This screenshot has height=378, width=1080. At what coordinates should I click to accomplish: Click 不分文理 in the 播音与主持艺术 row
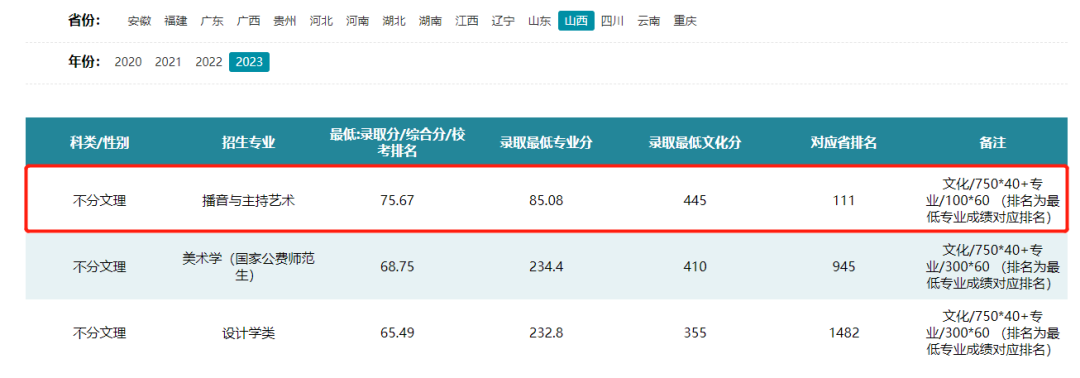100,201
